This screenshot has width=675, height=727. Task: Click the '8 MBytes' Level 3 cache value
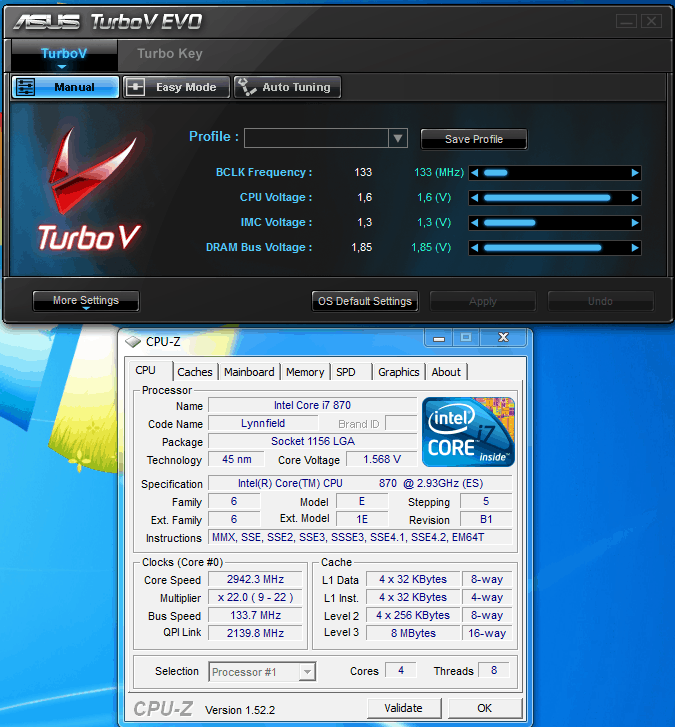(413, 633)
